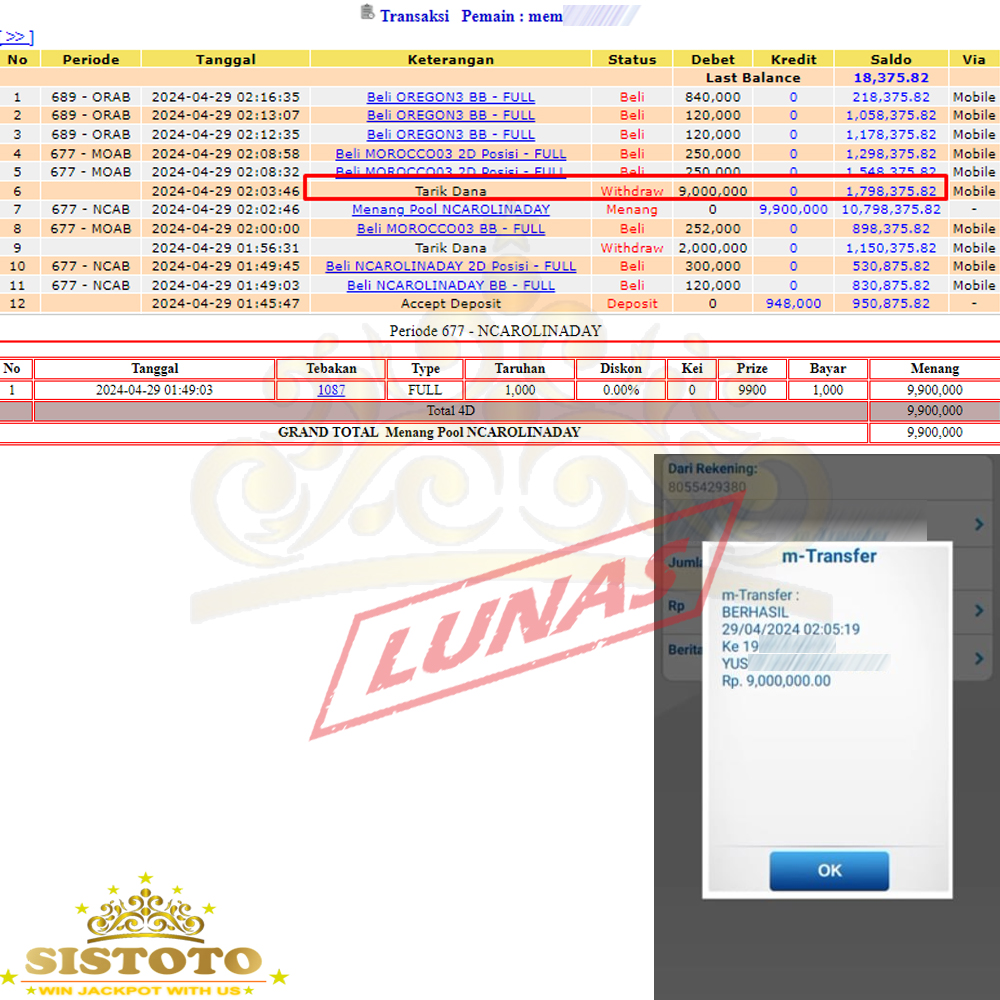This screenshot has height=1000, width=1000.
Task: Click the Saldo column header
Action: [x=890, y=60]
